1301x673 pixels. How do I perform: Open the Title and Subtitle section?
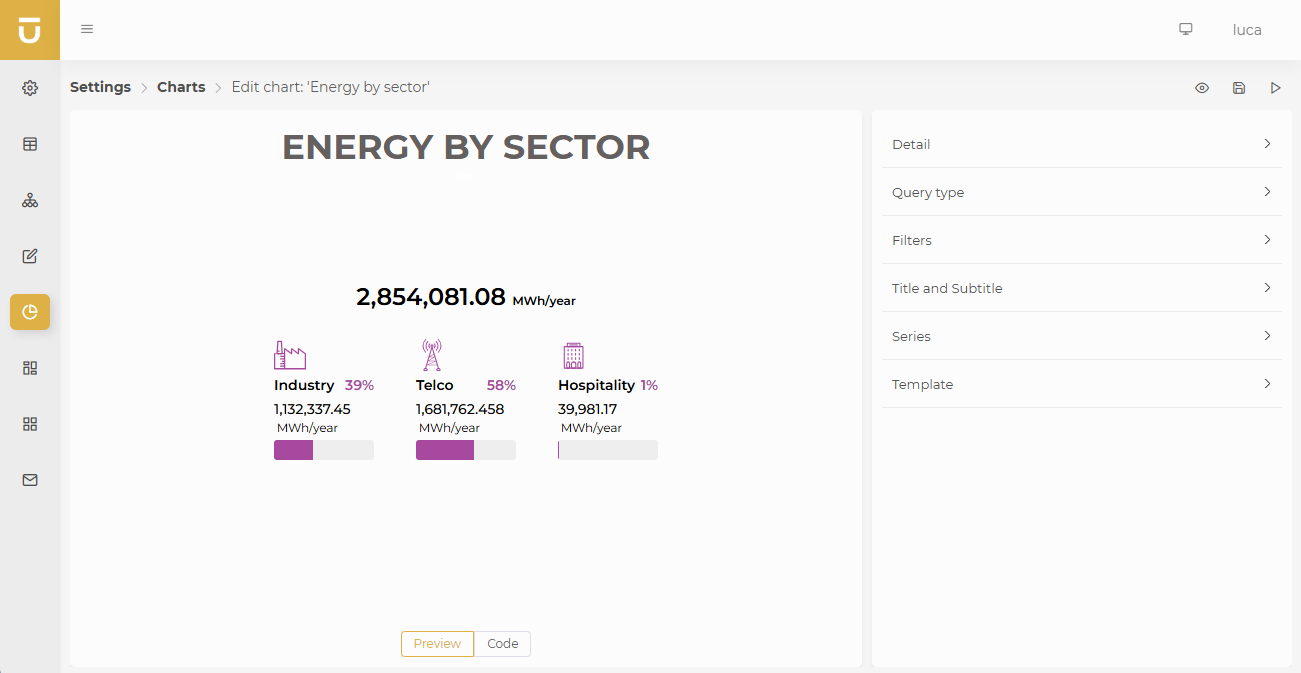tap(1081, 288)
